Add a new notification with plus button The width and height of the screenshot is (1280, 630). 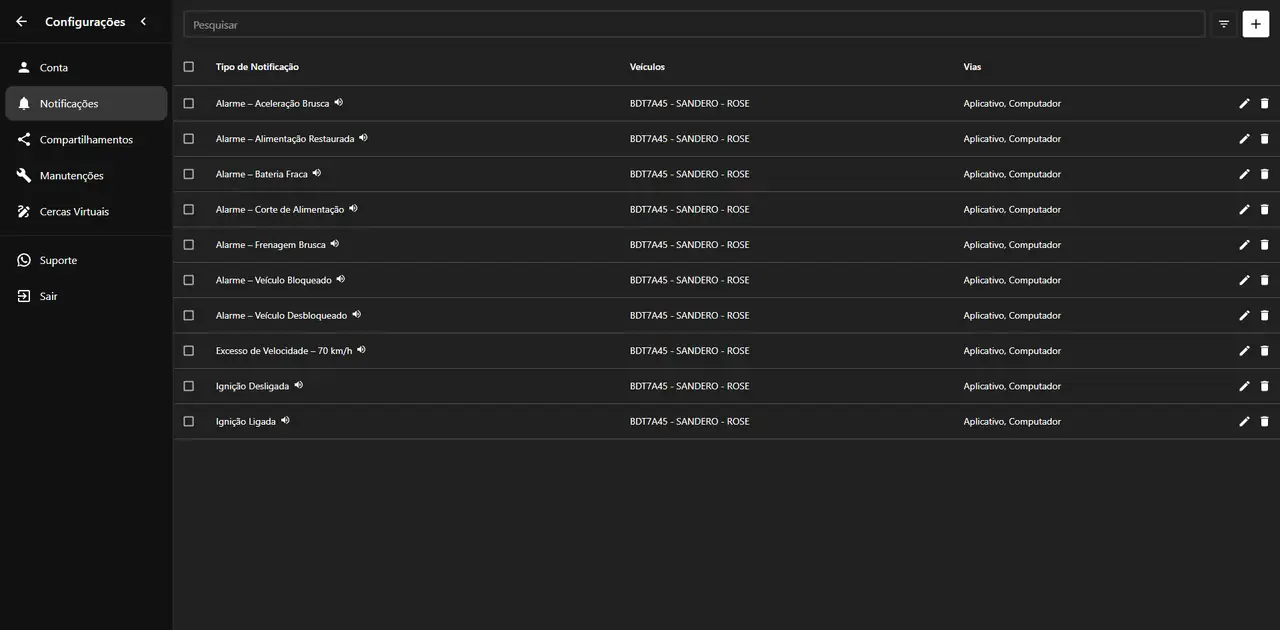[1256, 24]
